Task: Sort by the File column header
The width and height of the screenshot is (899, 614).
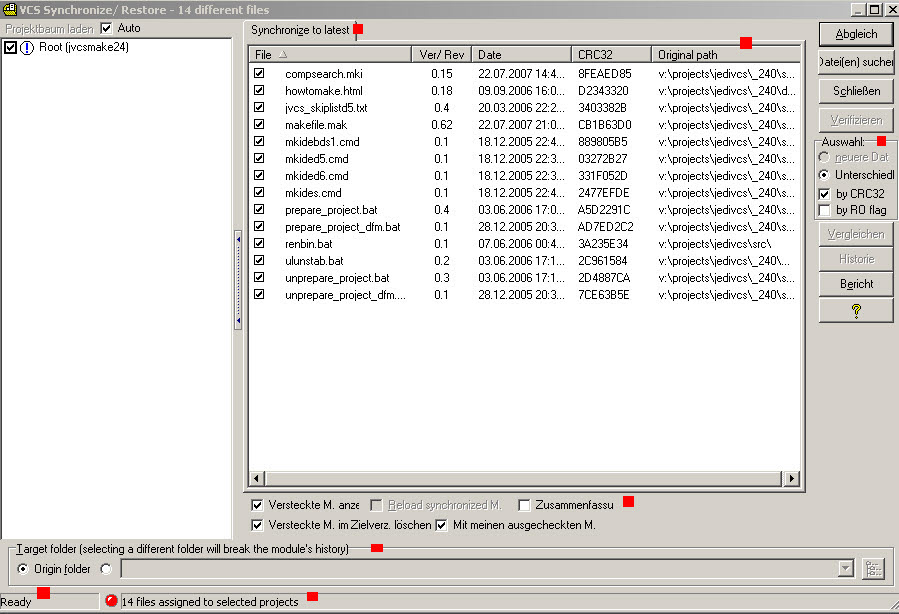Action: 329,54
